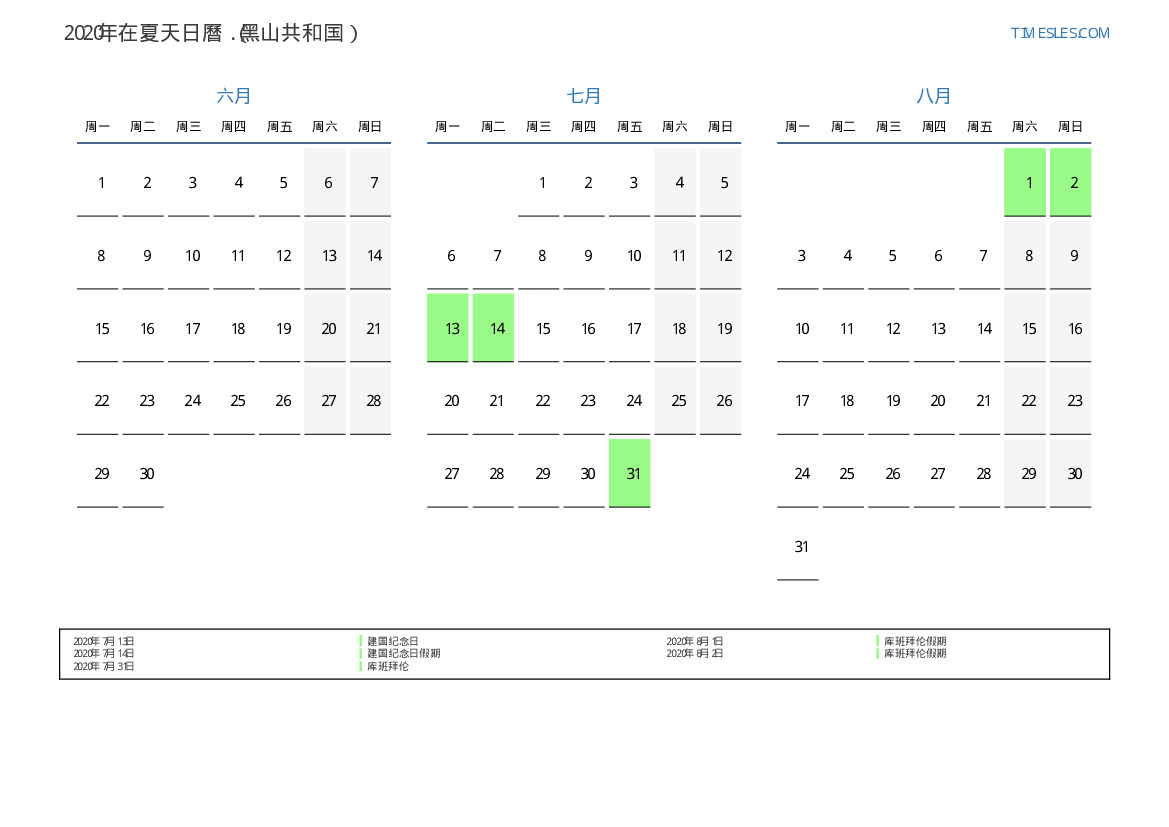Click July 1 date cell
The width and height of the screenshot is (1169, 827).
pos(542,183)
